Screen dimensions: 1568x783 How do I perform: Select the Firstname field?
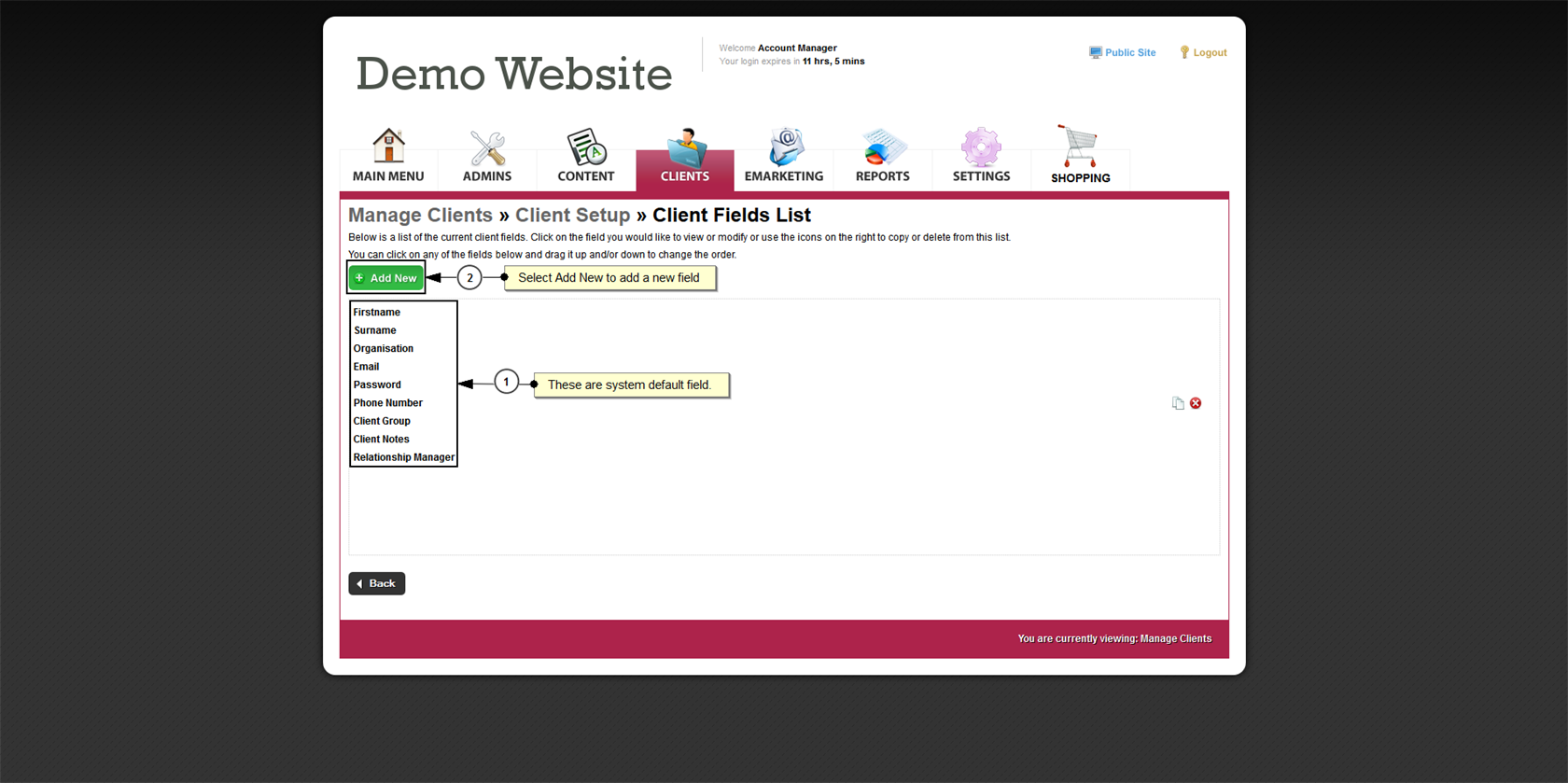click(377, 313)
